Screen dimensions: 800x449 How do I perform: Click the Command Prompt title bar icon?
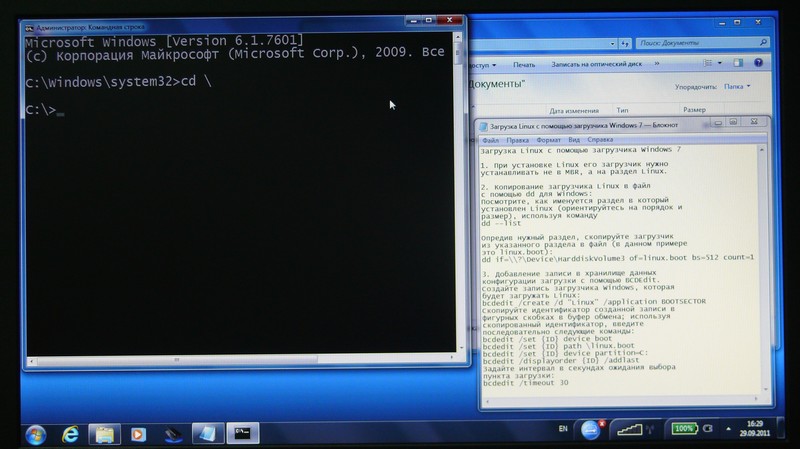click(x=30, y=28)
